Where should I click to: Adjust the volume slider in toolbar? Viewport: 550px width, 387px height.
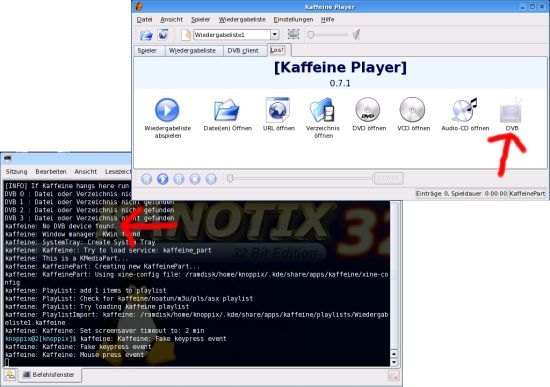click(x=327, y=35)
